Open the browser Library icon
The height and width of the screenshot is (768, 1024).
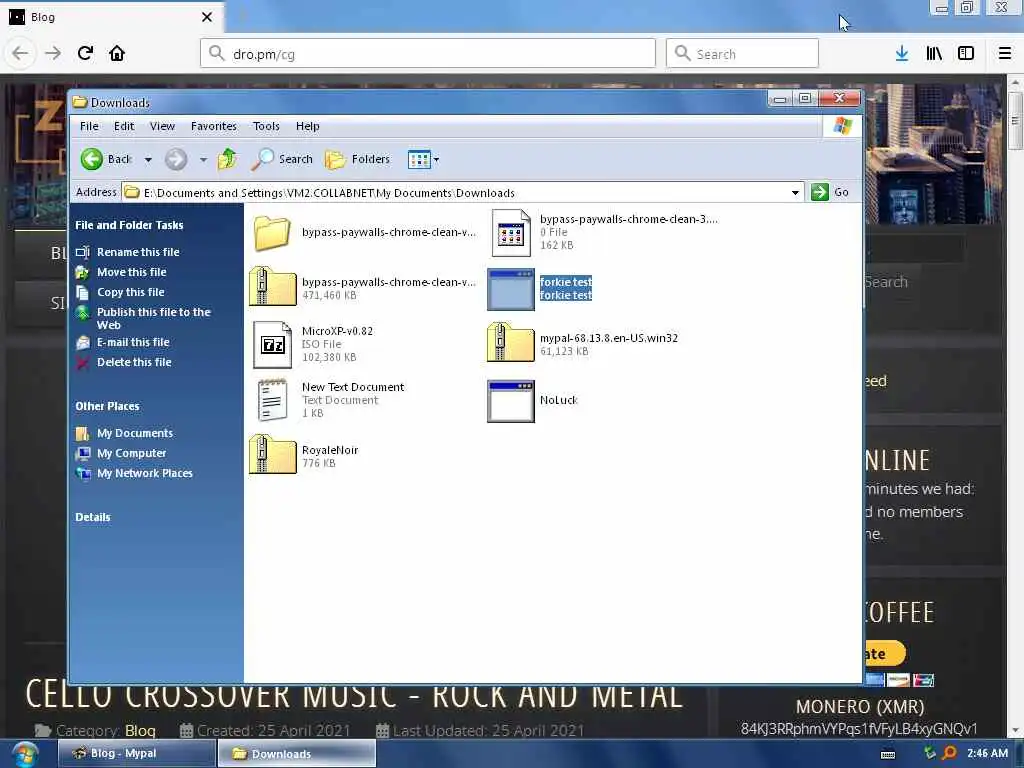pyautogui.click(x=934, y=54)
